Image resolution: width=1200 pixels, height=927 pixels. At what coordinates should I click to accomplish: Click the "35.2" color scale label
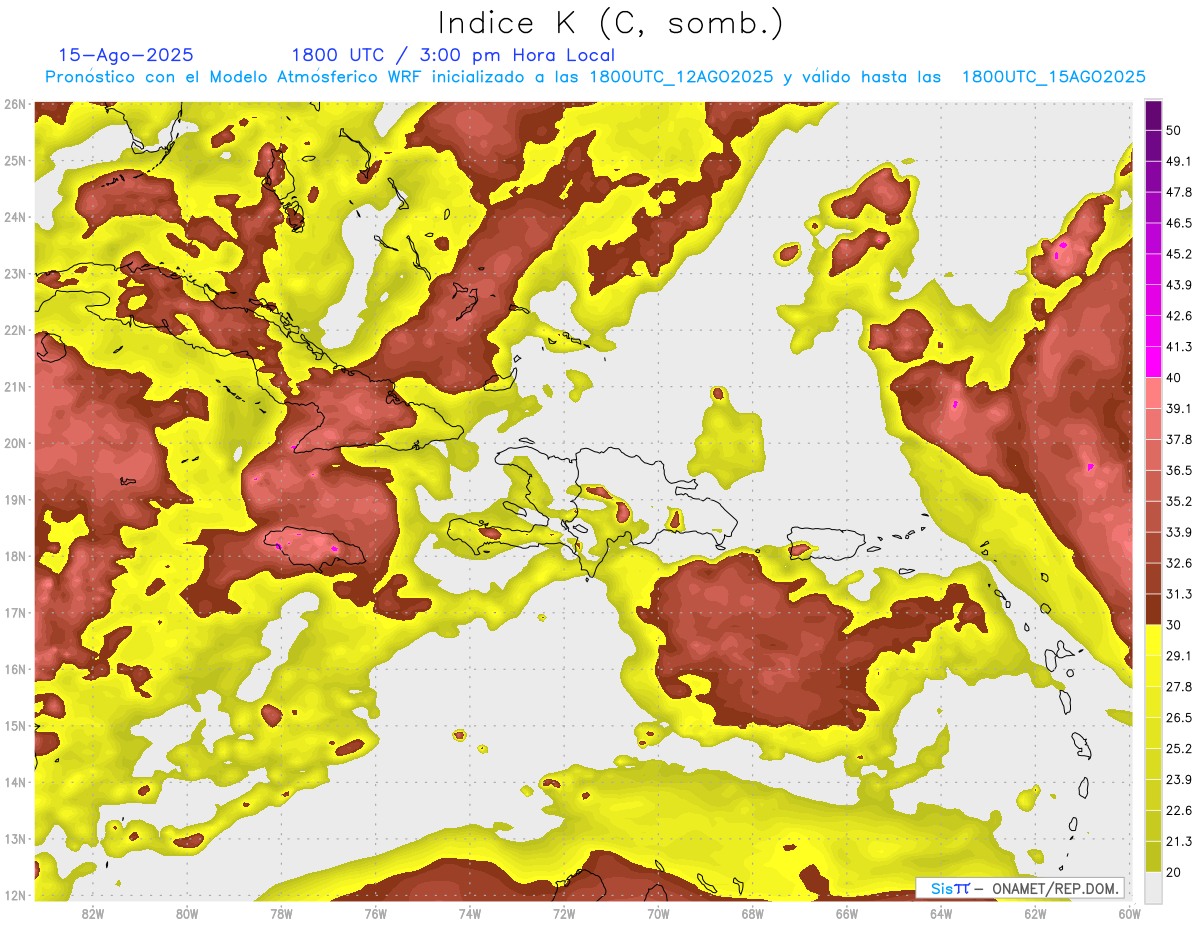tap(1179, 501)
